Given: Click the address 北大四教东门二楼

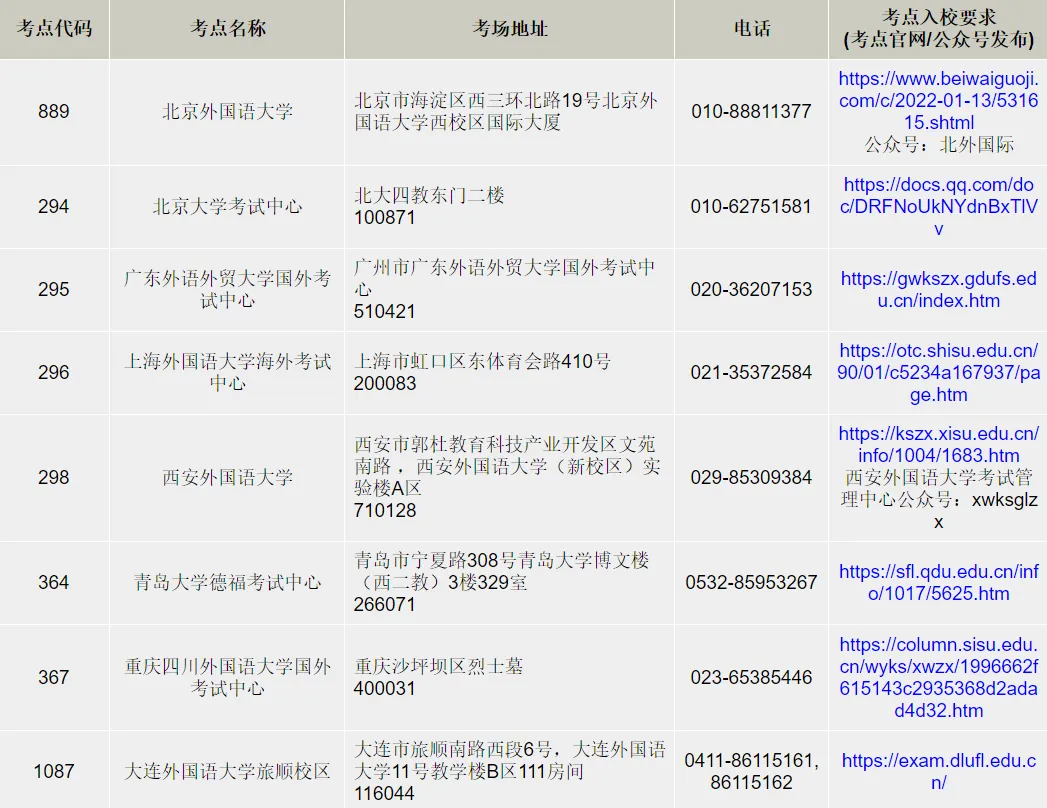Looking at the screenshot, I should (429, 196).
